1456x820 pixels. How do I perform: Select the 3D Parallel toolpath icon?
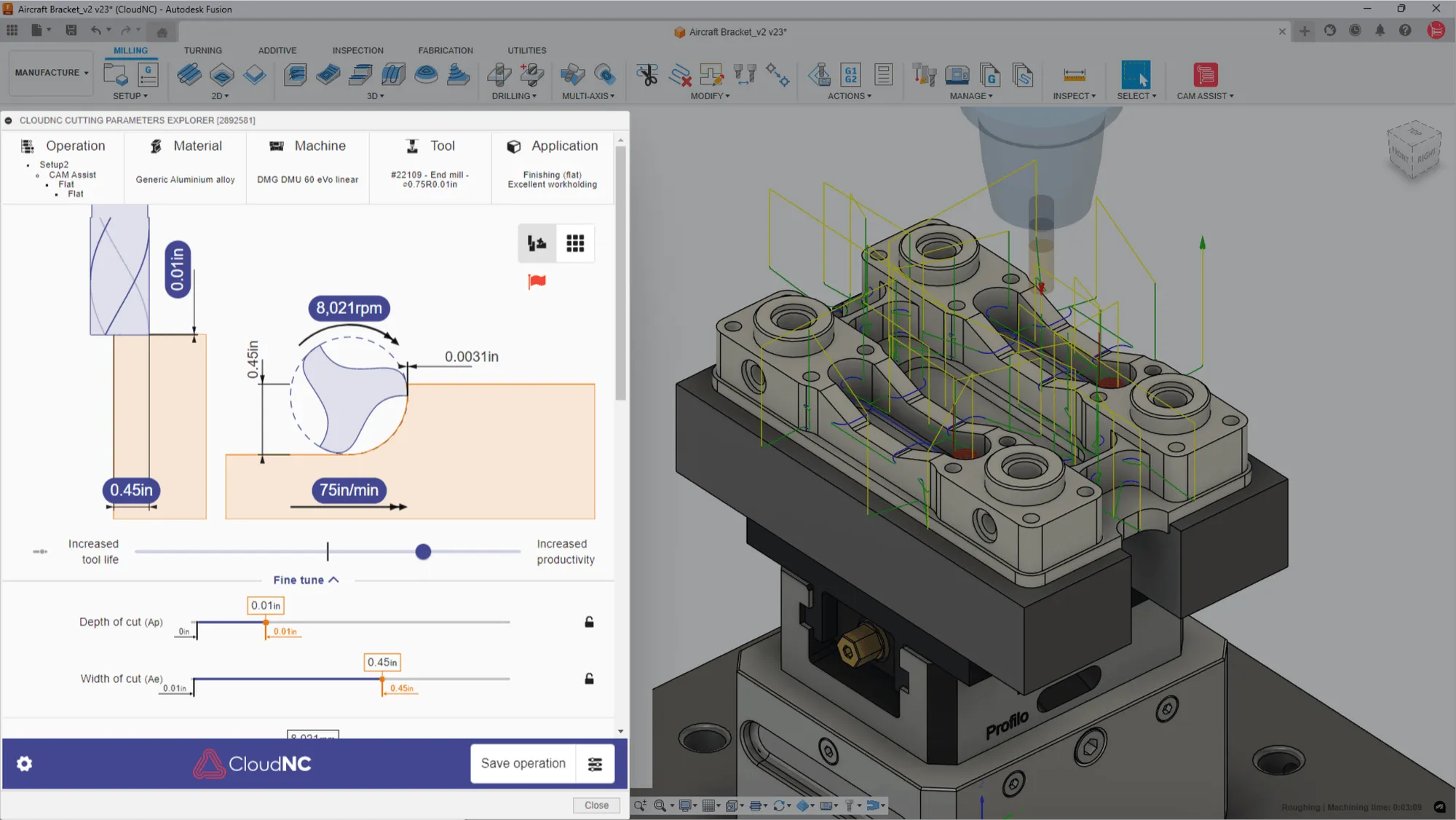(x=360, y=74)
